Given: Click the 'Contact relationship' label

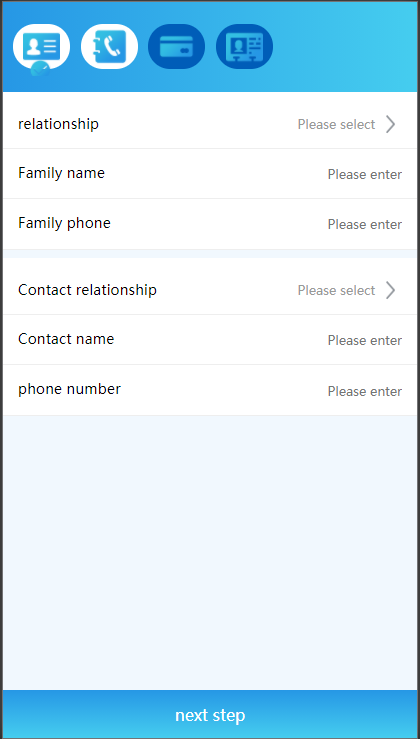Looking at the screenshot, I should (87, 290).
